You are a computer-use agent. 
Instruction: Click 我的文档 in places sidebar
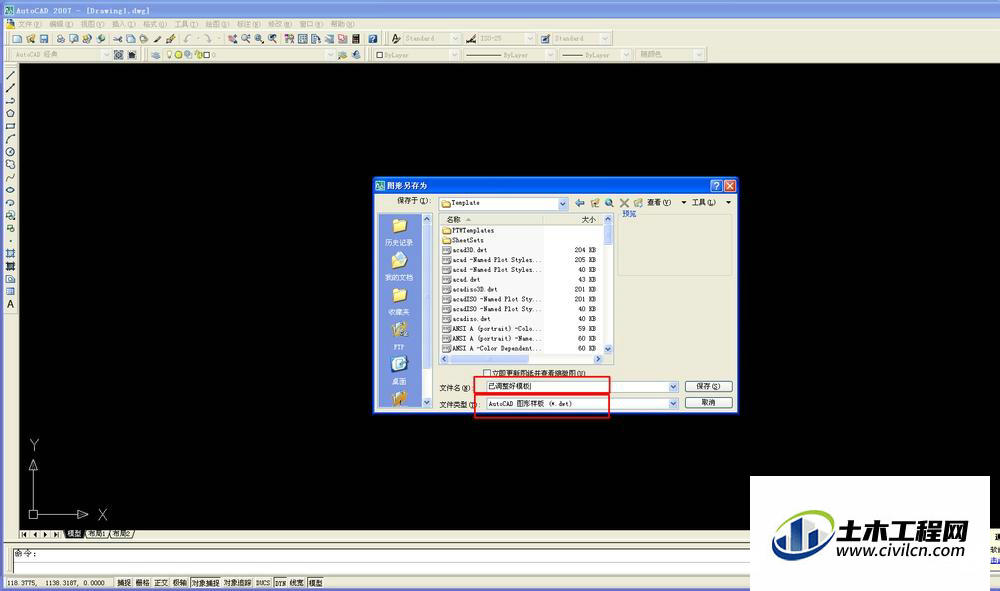(x=399, y=267)
